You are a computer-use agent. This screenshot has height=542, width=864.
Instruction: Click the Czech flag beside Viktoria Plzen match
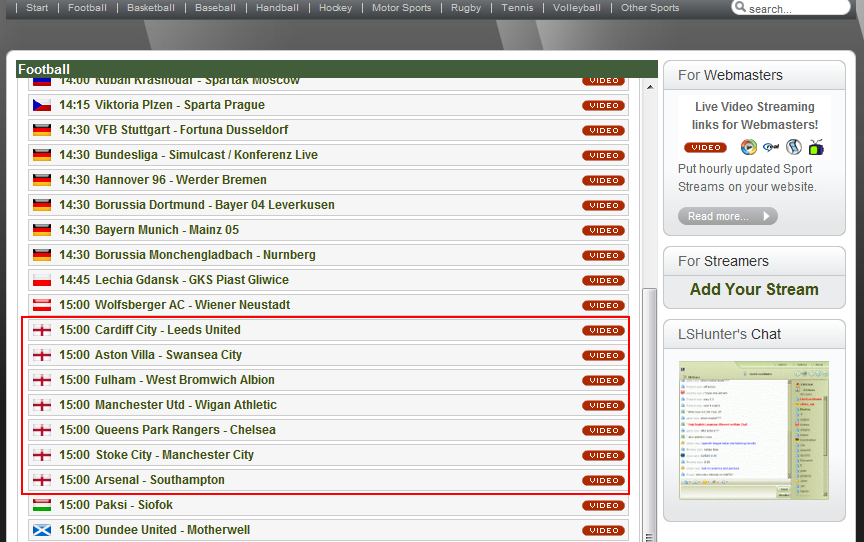[42, 105]
